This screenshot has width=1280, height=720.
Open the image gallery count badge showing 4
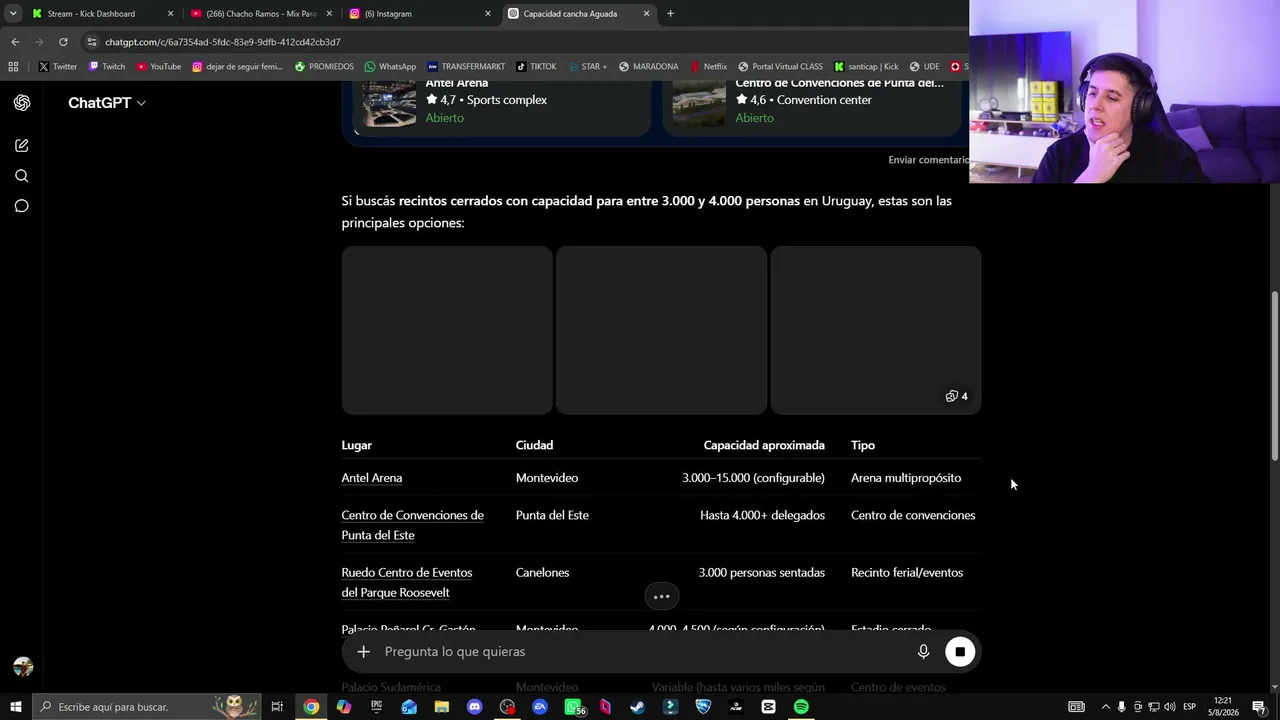[956, 396]
